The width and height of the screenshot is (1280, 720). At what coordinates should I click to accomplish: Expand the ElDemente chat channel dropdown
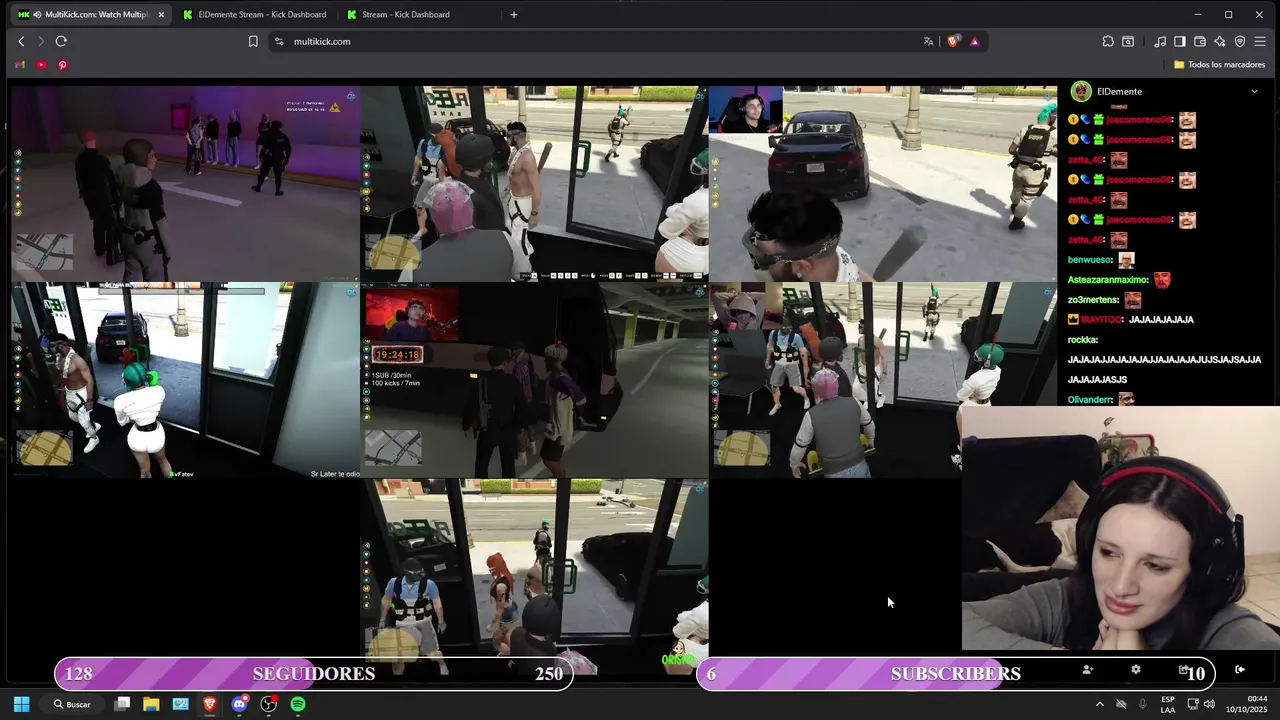(1254, 92)
